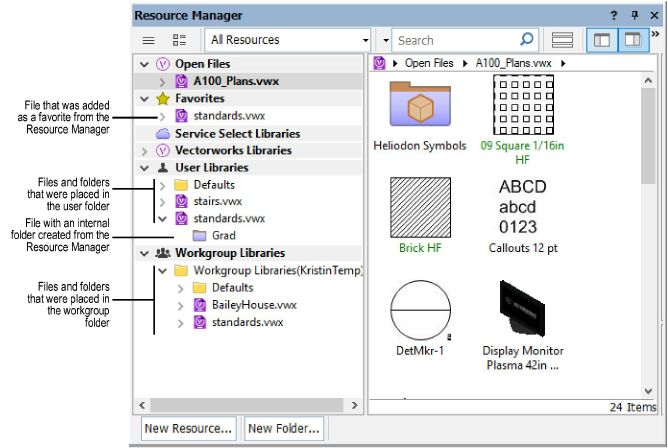Expand stairs.vwx file node
Viewport: 668px width, 448px height.
pos(162,202)
